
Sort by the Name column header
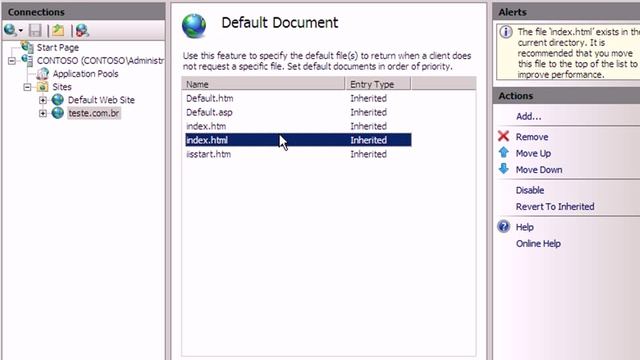[263, 84]
